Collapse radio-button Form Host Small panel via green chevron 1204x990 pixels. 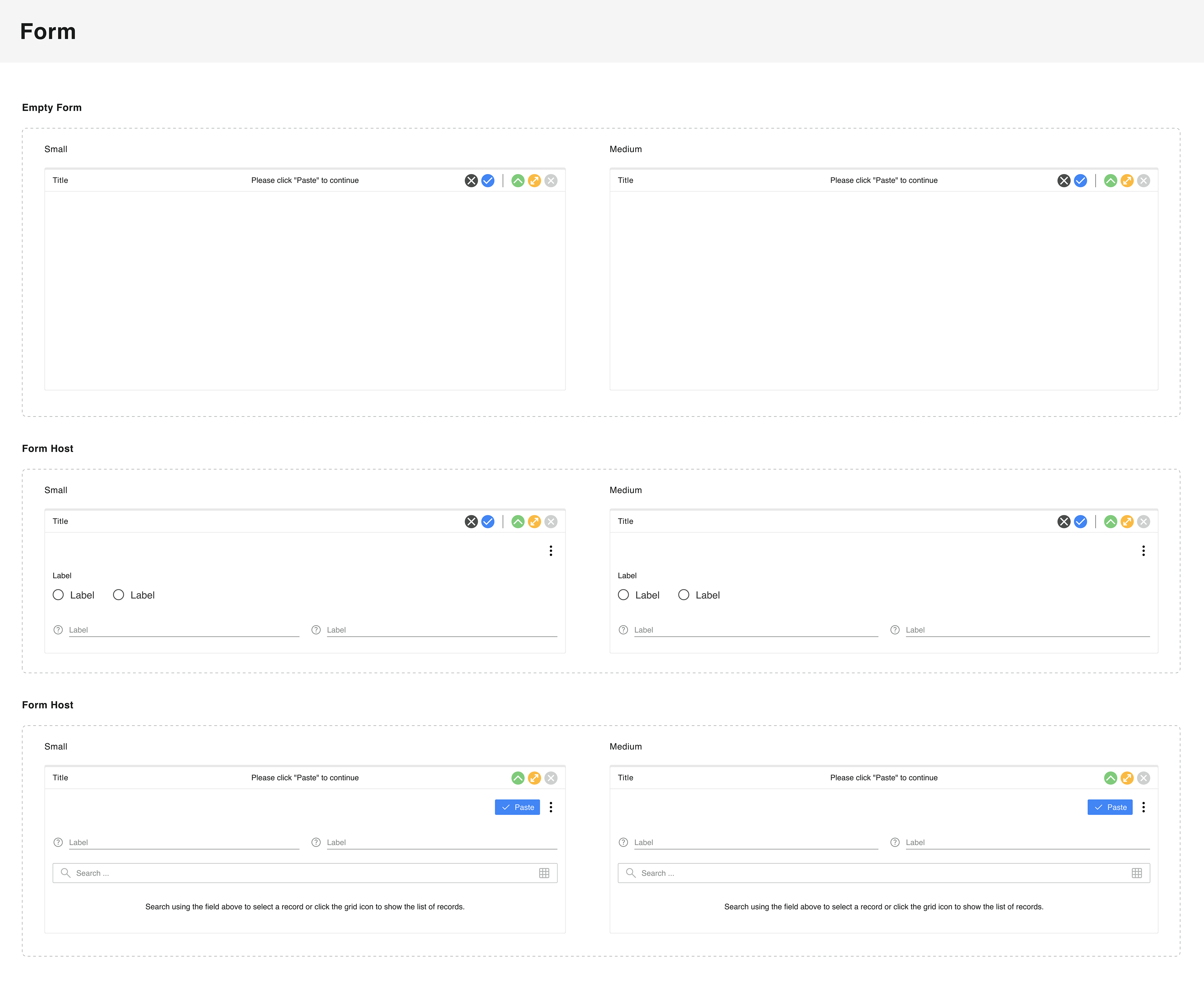(x=518, y=522)
